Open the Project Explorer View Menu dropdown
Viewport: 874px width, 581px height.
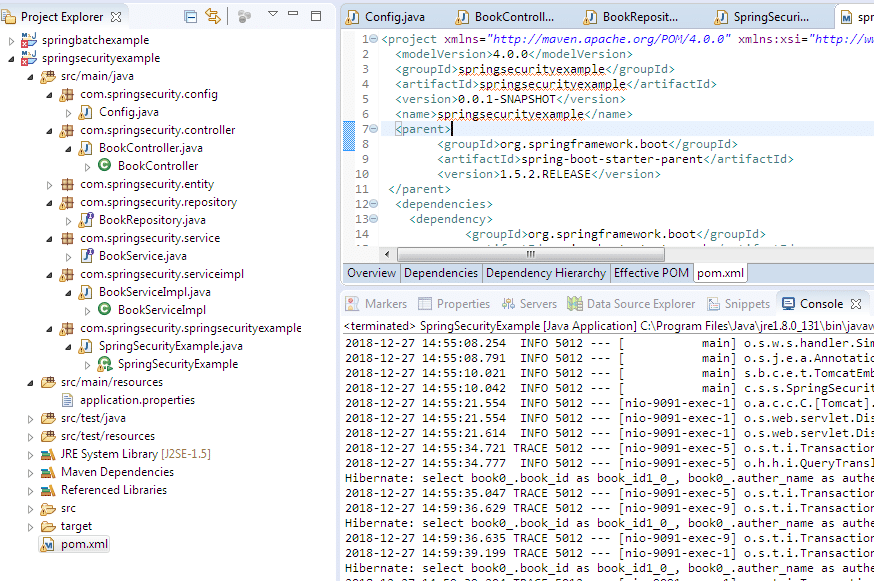click(x=273, y=16)
